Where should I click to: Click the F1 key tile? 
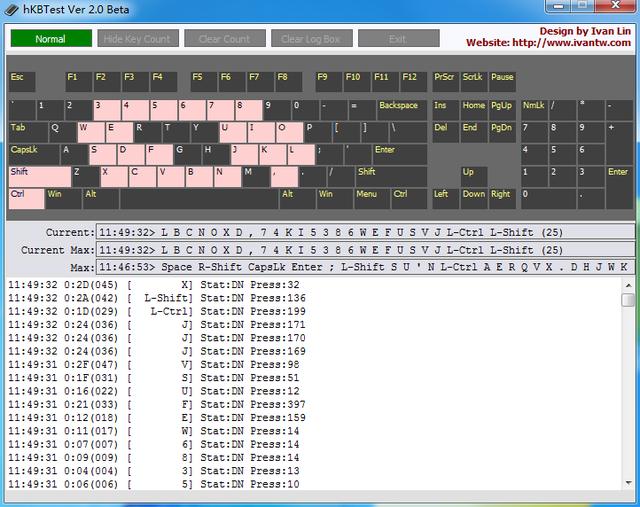pyautogui.click(x=78, y=82)
